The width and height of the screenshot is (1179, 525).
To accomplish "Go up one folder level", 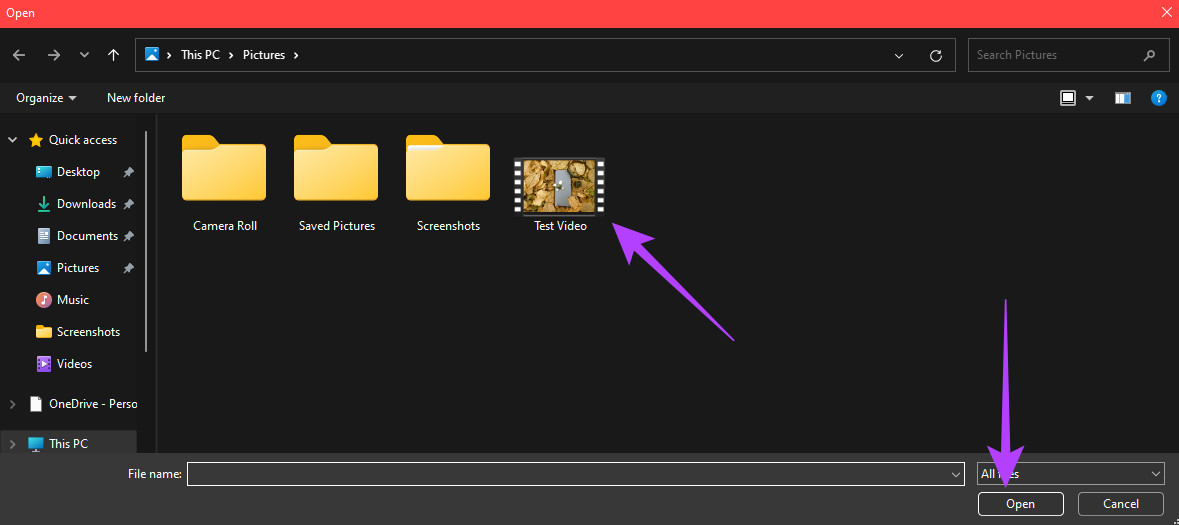I will [x=114, y=55].
